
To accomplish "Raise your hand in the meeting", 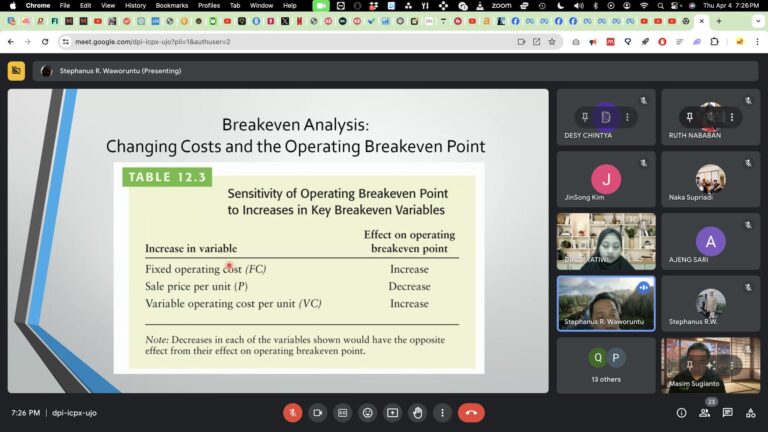I will pos(417,412).
